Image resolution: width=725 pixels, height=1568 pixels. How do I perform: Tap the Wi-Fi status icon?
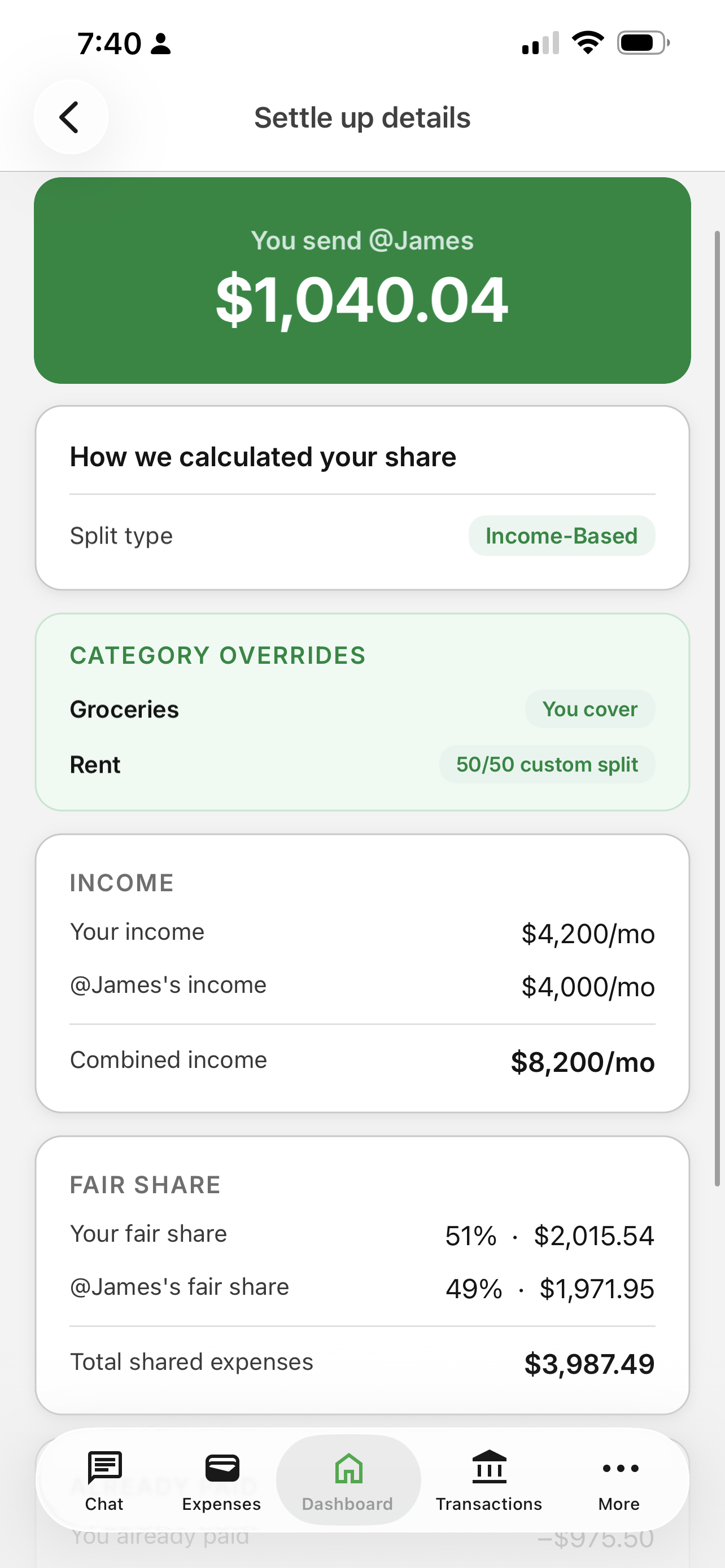coord(587,43)
